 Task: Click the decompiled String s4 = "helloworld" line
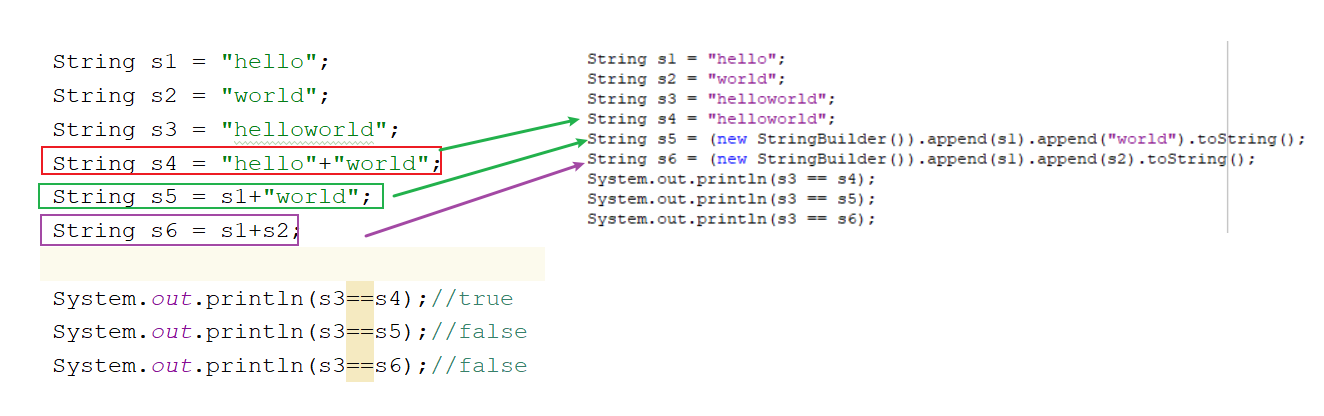coord(710,119)
